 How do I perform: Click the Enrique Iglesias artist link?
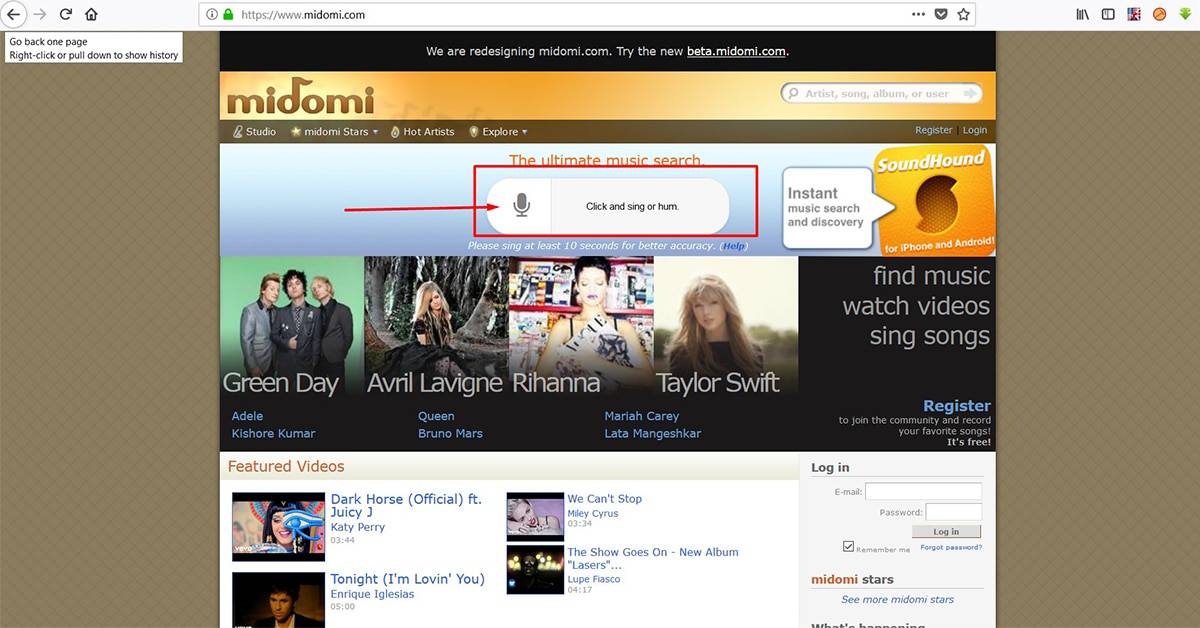372,594
